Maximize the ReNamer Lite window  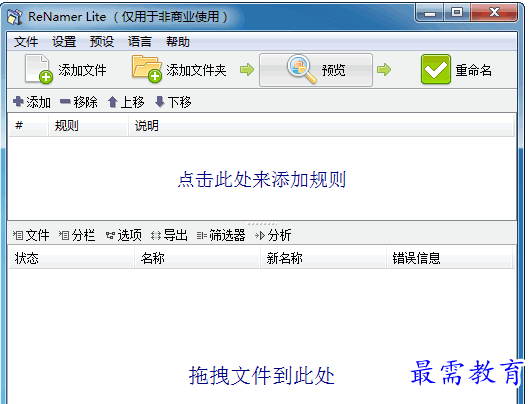tap(457, 13)
